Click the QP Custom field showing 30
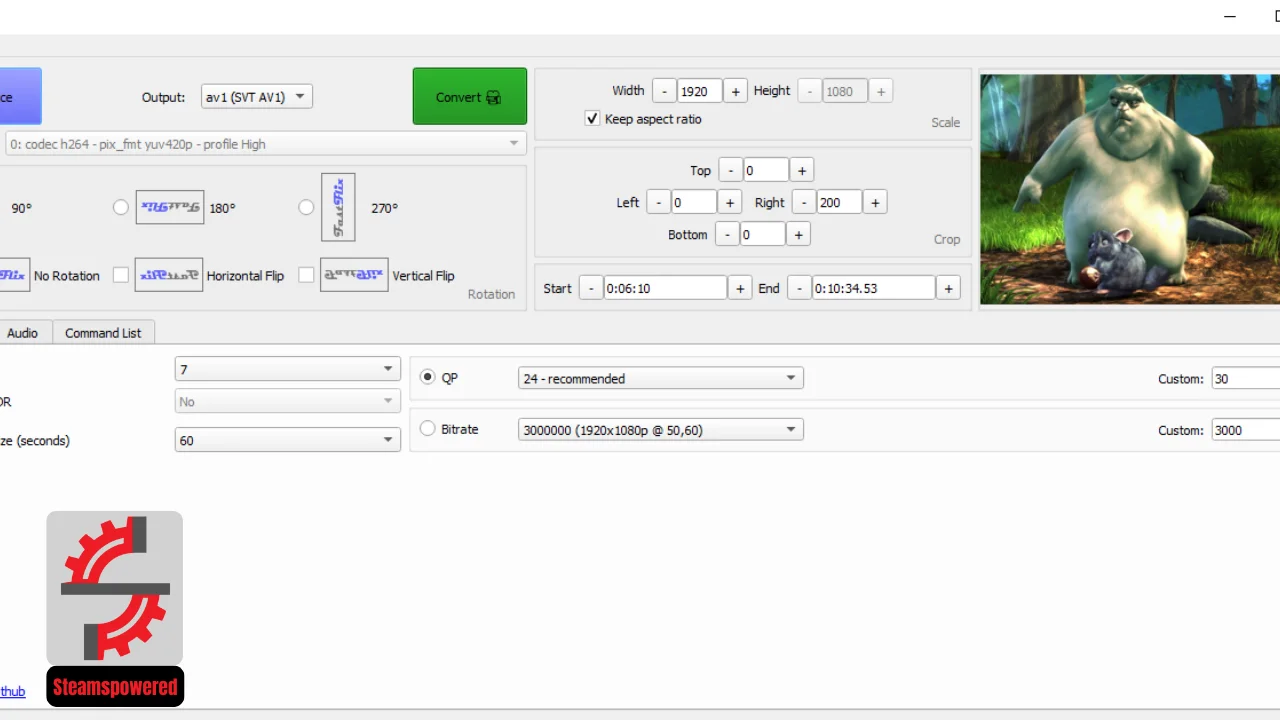Screen dimensions: 1280x720 pyautogui.click(x=1245, y=379)
